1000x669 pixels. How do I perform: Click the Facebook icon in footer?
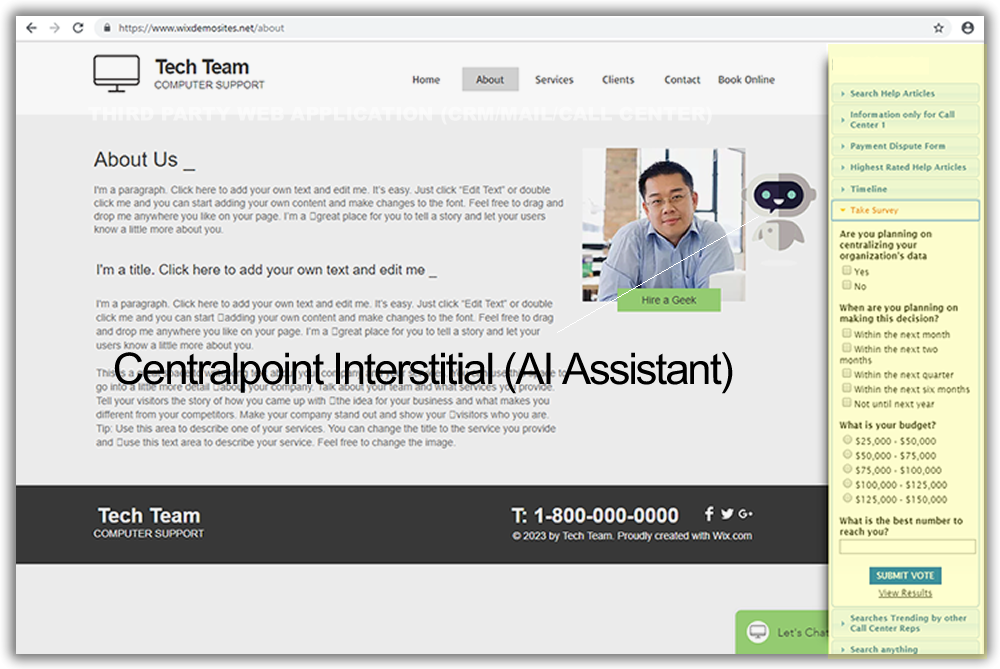[709, 514]
